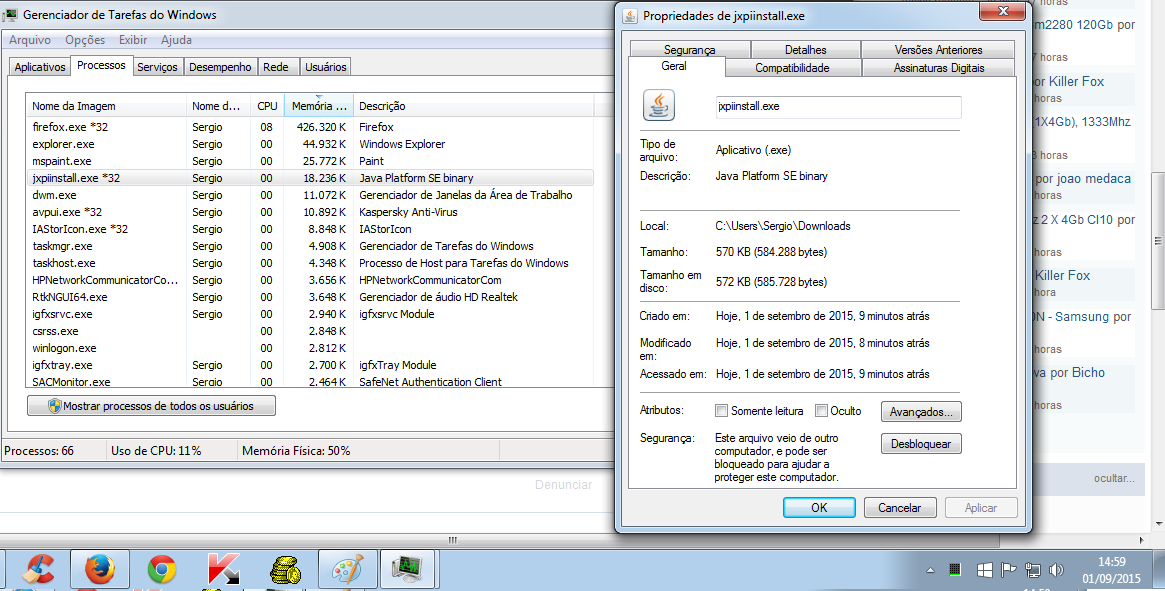This screenshot has width=1165, height=591.
Task: Click Mostrar processos de todos os usuários
Action: click(152, 406)
